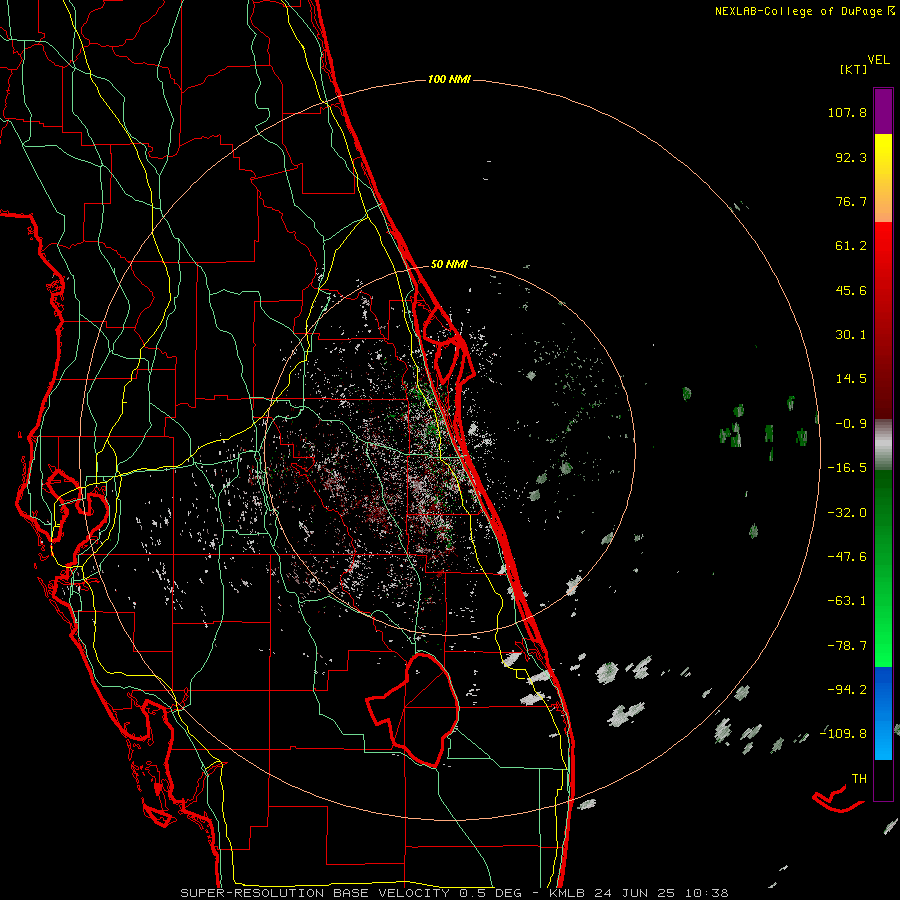Select the 92.3 legend value

(x=851, y=157)
